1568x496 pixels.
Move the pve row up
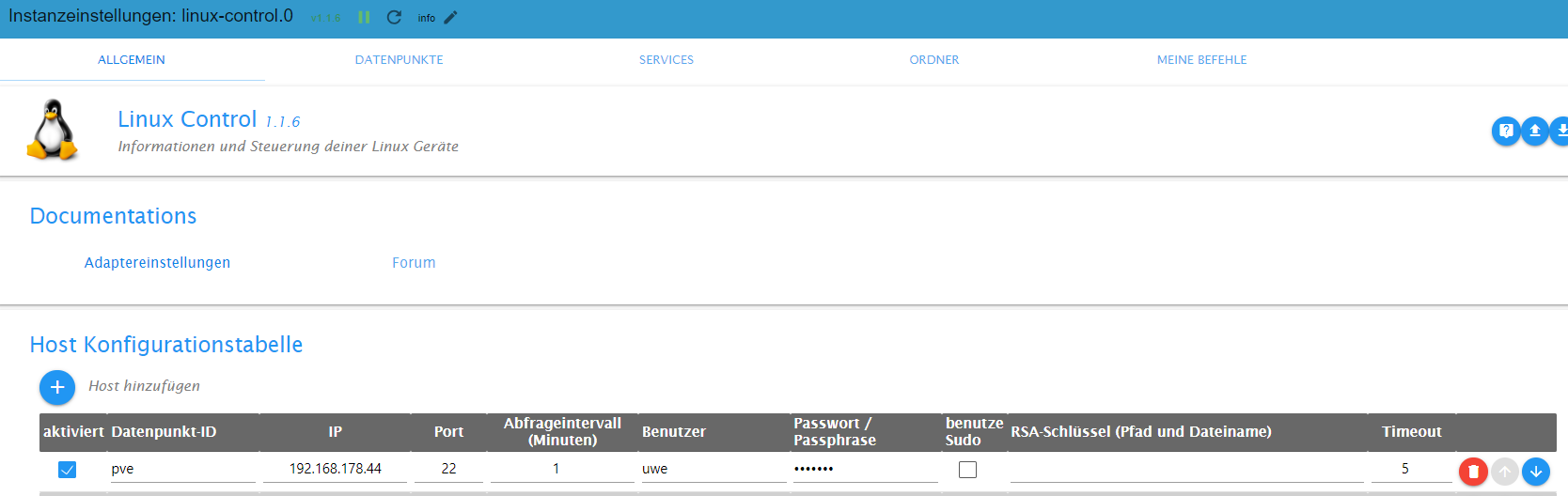tap(1505, 472)
